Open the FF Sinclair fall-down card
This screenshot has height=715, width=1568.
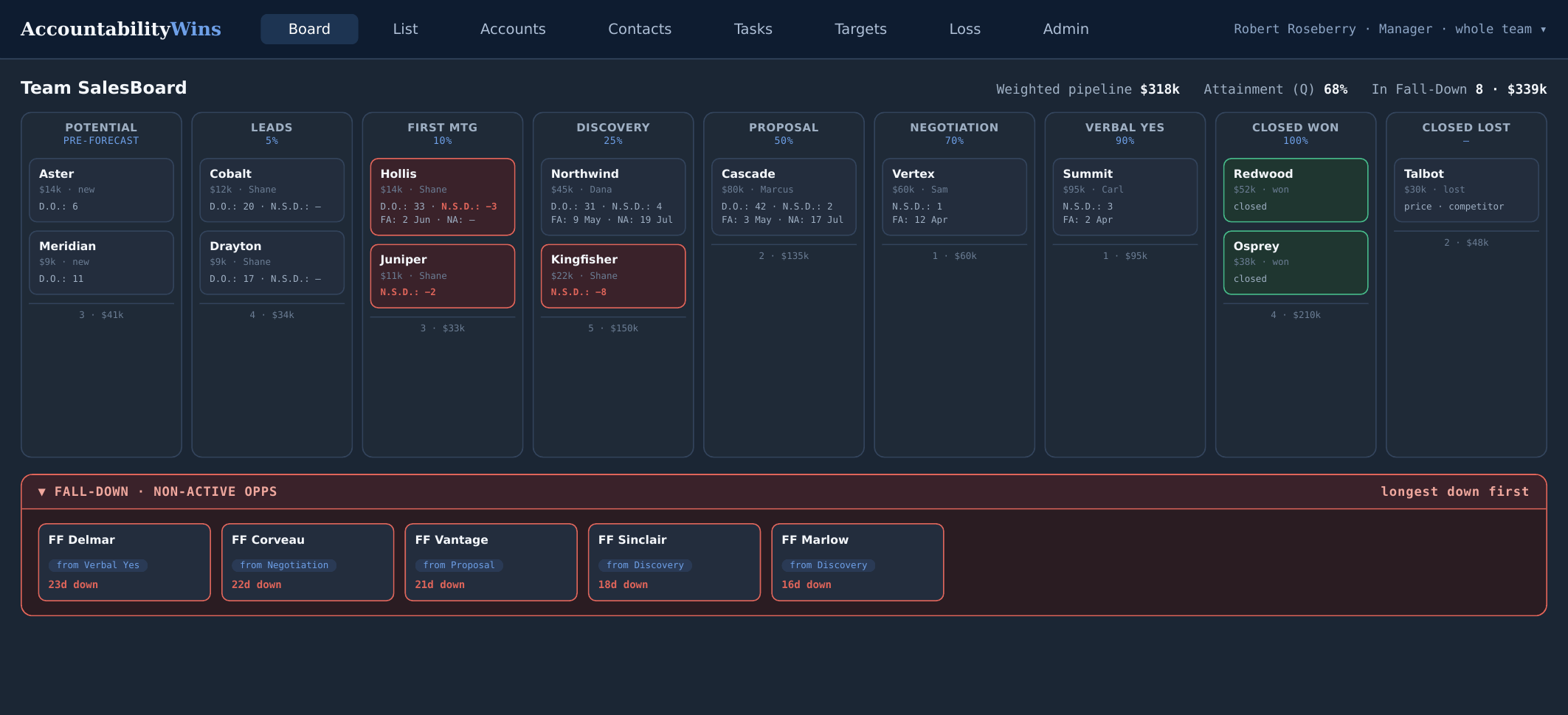(674, 562)
